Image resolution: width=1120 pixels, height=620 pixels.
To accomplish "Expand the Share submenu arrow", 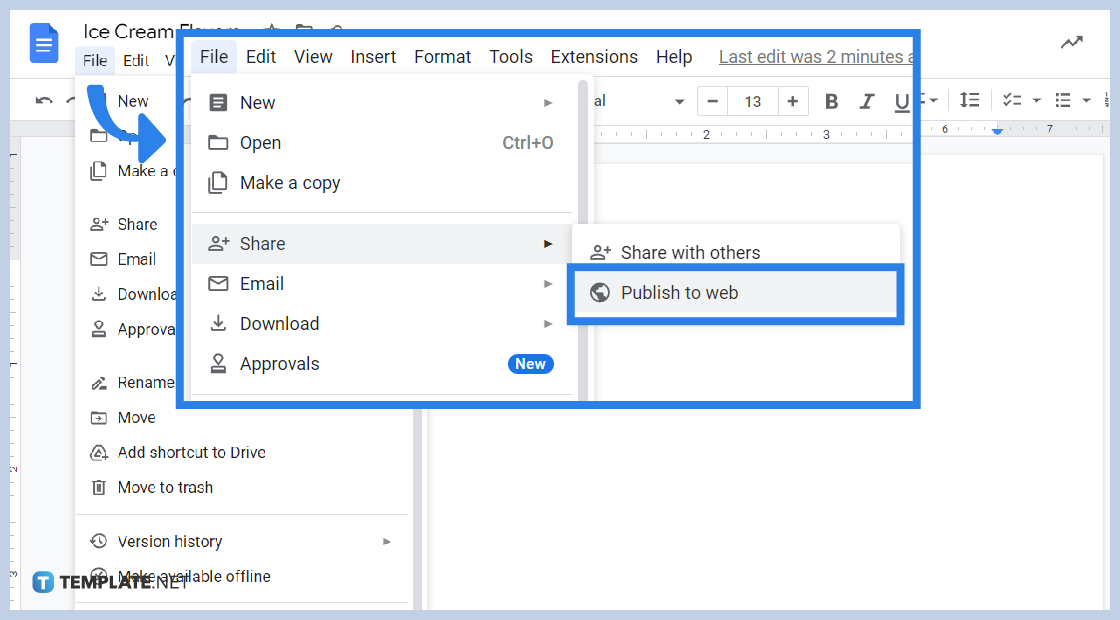I will [548, 243].
